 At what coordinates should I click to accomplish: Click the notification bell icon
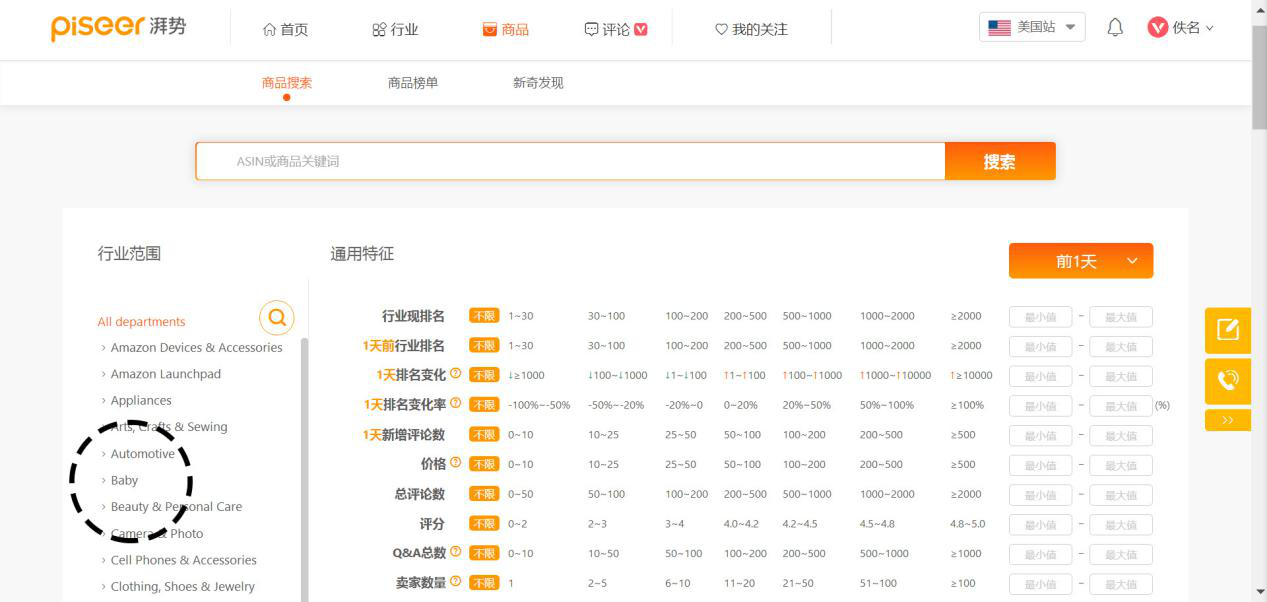pos(1115,28)
